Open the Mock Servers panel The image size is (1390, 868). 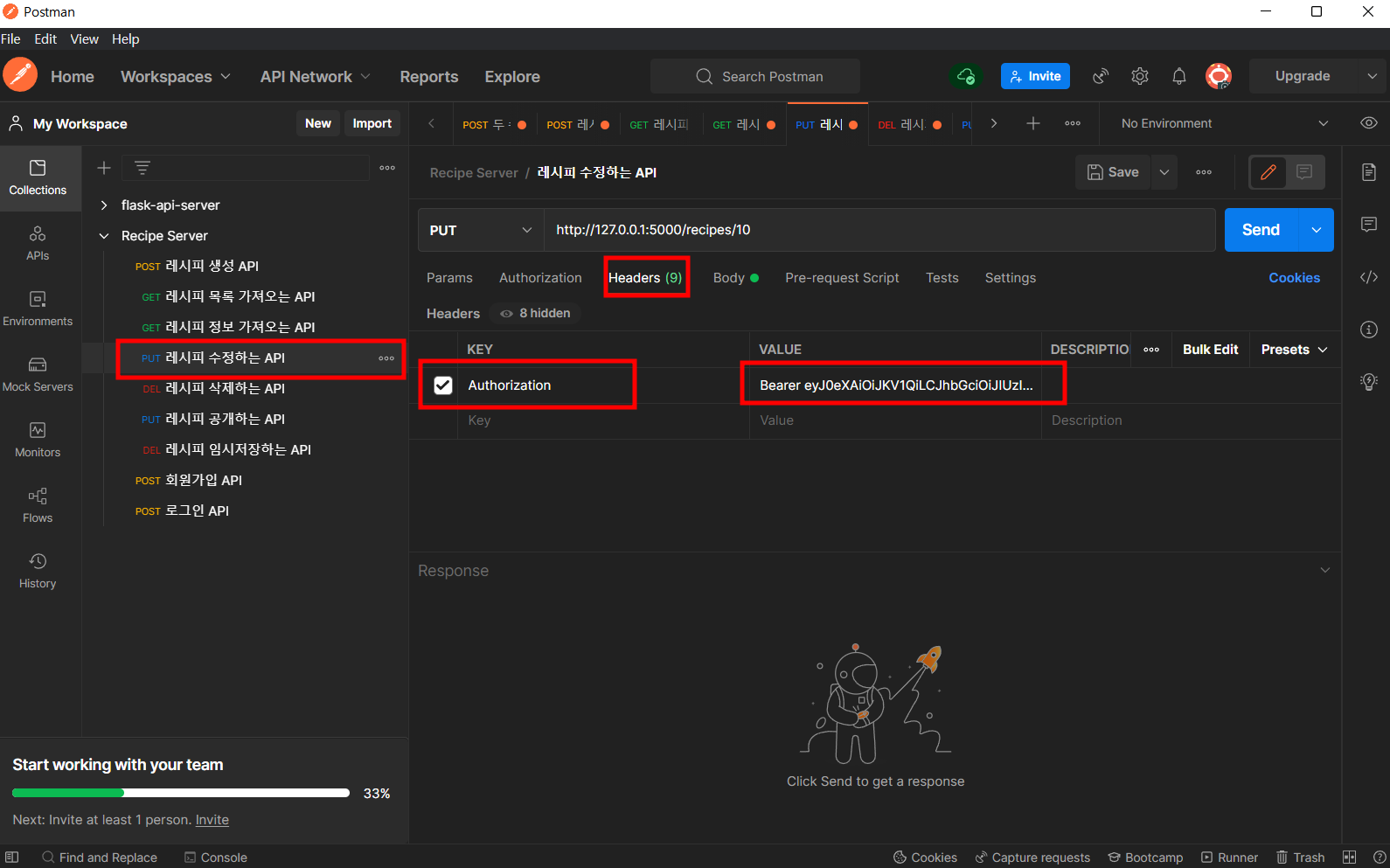tap(38, 374)
